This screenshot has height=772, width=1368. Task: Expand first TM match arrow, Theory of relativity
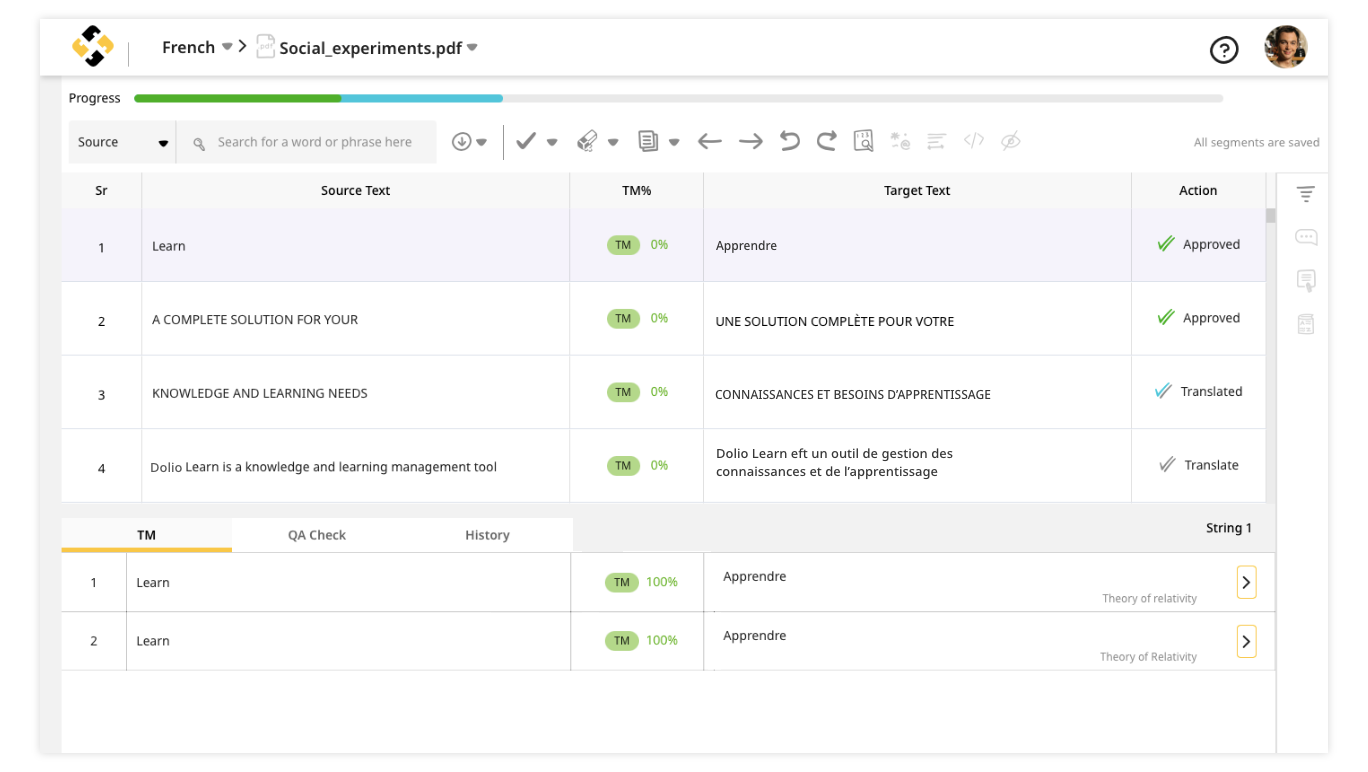click(x=1246, y=582)
